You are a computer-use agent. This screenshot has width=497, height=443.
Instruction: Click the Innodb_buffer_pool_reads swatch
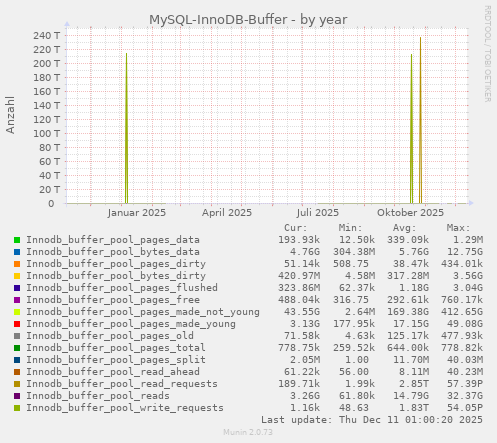[x=17, y=396]
